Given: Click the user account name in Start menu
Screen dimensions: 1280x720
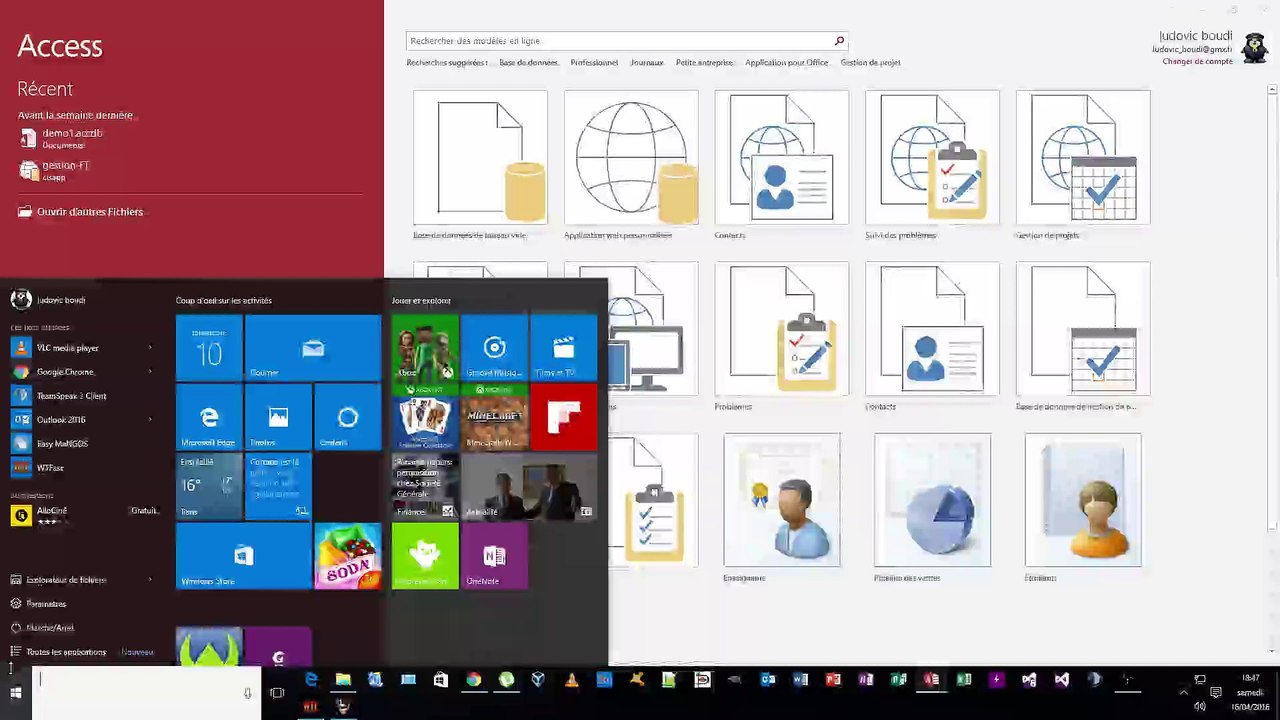Looking at the screenshot, I should point(61,300).
